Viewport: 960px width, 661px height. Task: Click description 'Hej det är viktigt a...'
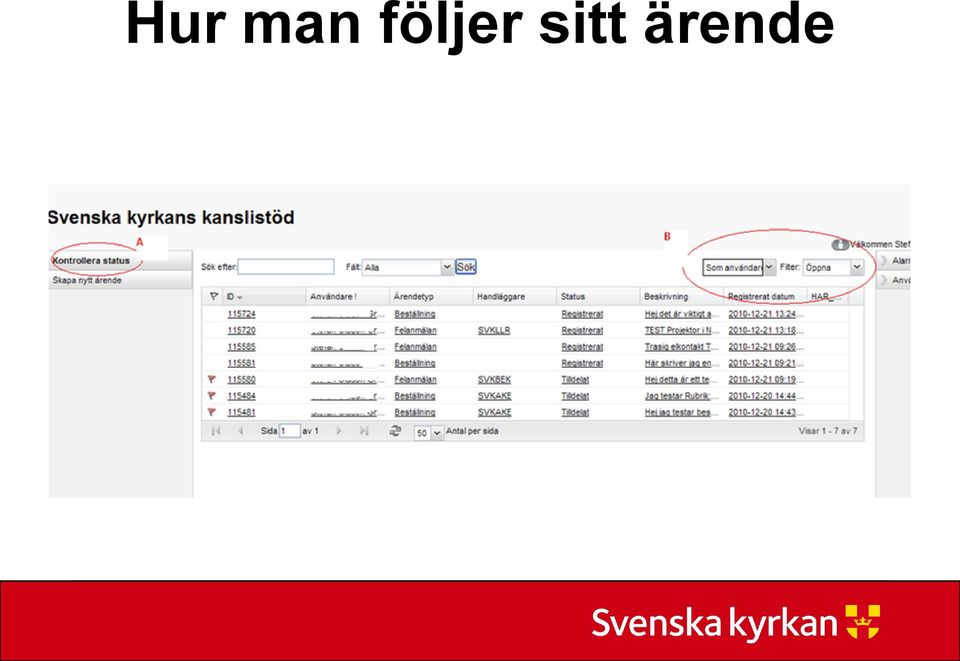pyautogui.click(x=682, y=314)
